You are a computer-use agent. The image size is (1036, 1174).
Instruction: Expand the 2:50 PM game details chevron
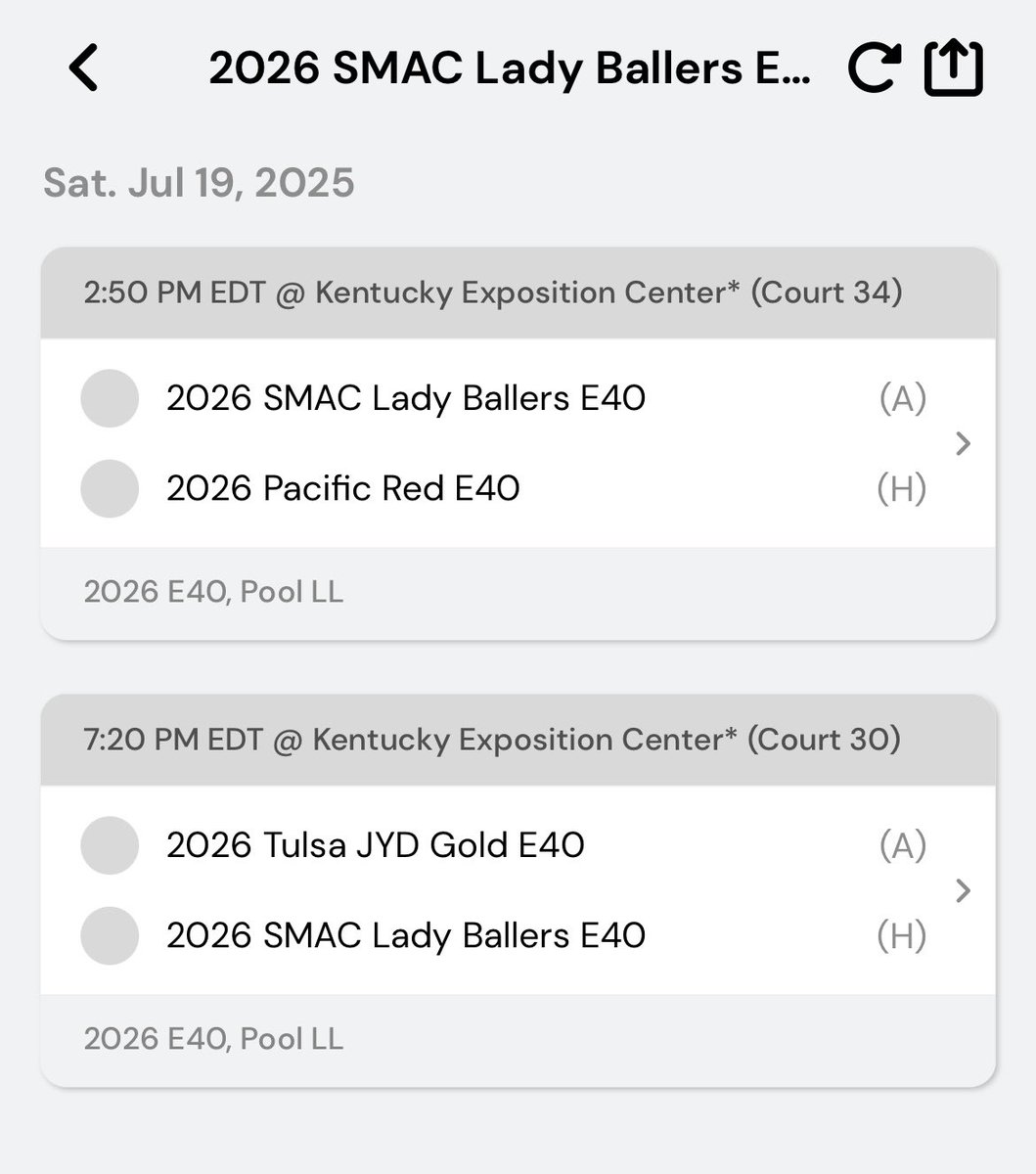pos(964,443)
